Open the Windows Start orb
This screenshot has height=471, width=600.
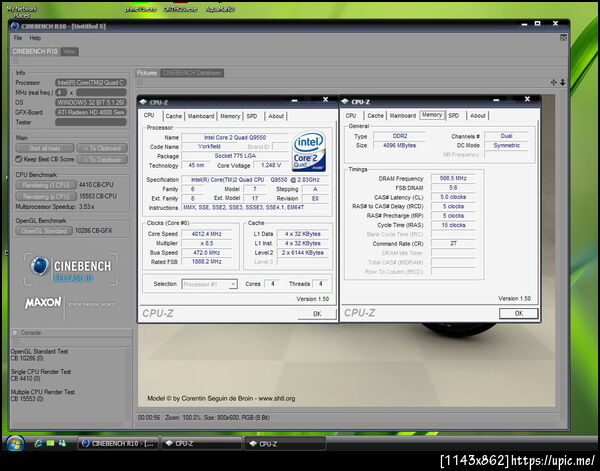click(x=15, y=443)
